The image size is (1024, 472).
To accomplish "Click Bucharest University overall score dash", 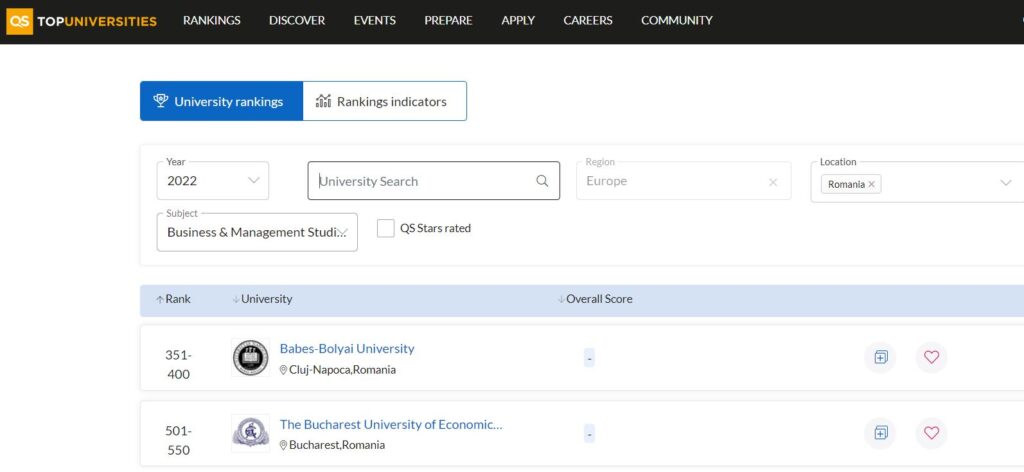I will pos(589,434).
